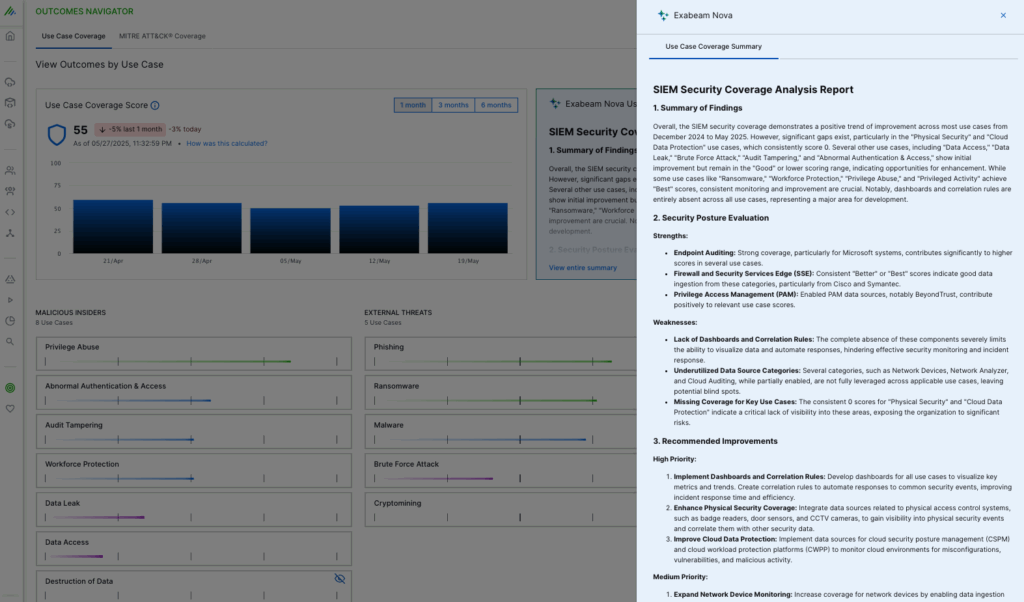Toggle visibility of Destruction of Data use case
Viewport: 1024px width, 602px height.
(x=339, y=578)
